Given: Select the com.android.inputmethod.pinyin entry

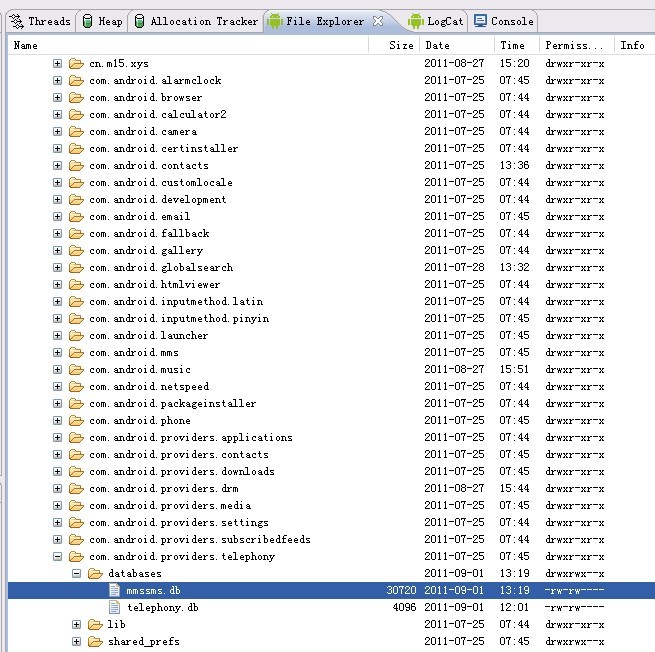Looking at the screenshot, I should 179,318.
